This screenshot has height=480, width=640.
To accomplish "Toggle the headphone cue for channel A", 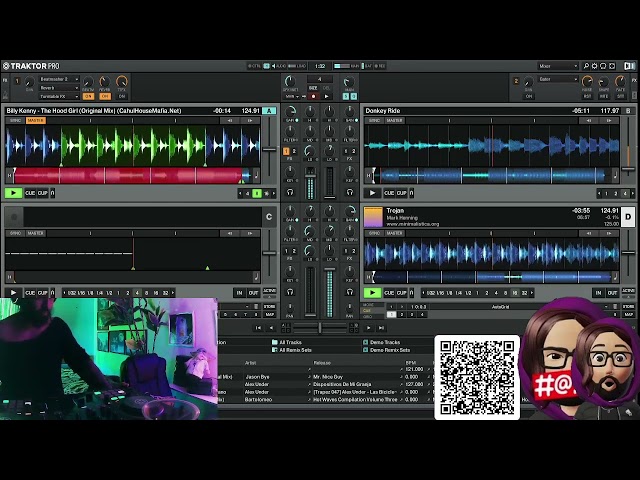I will (x=290, y=191).
